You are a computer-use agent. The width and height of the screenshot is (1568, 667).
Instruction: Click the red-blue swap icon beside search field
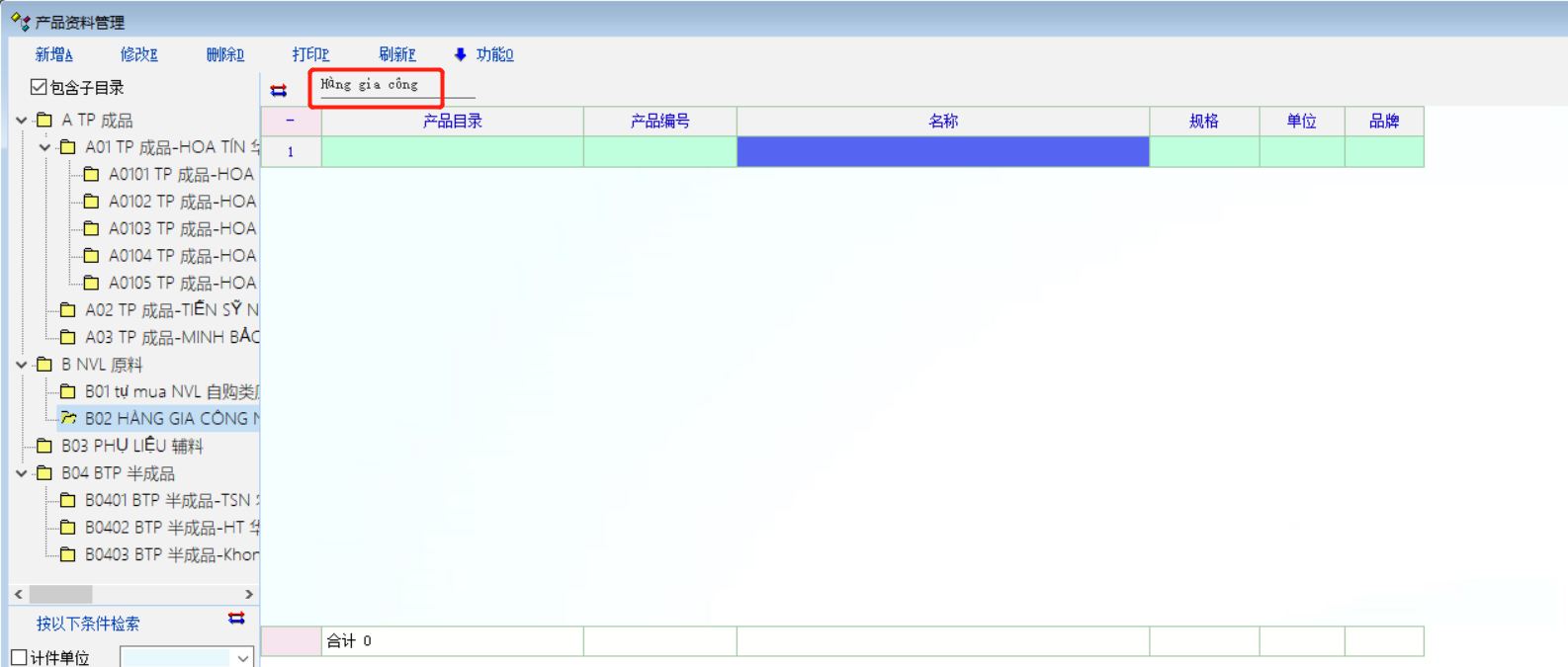click(279, 91)
